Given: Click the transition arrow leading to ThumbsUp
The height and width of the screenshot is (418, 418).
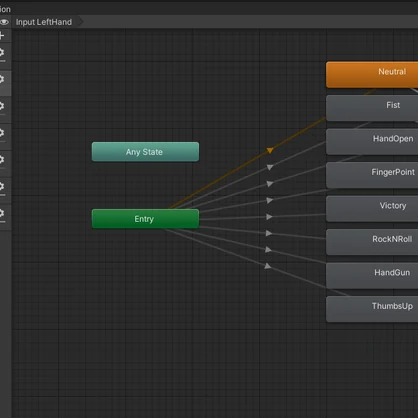Looking at the screenshot, I should coord(268,266).
